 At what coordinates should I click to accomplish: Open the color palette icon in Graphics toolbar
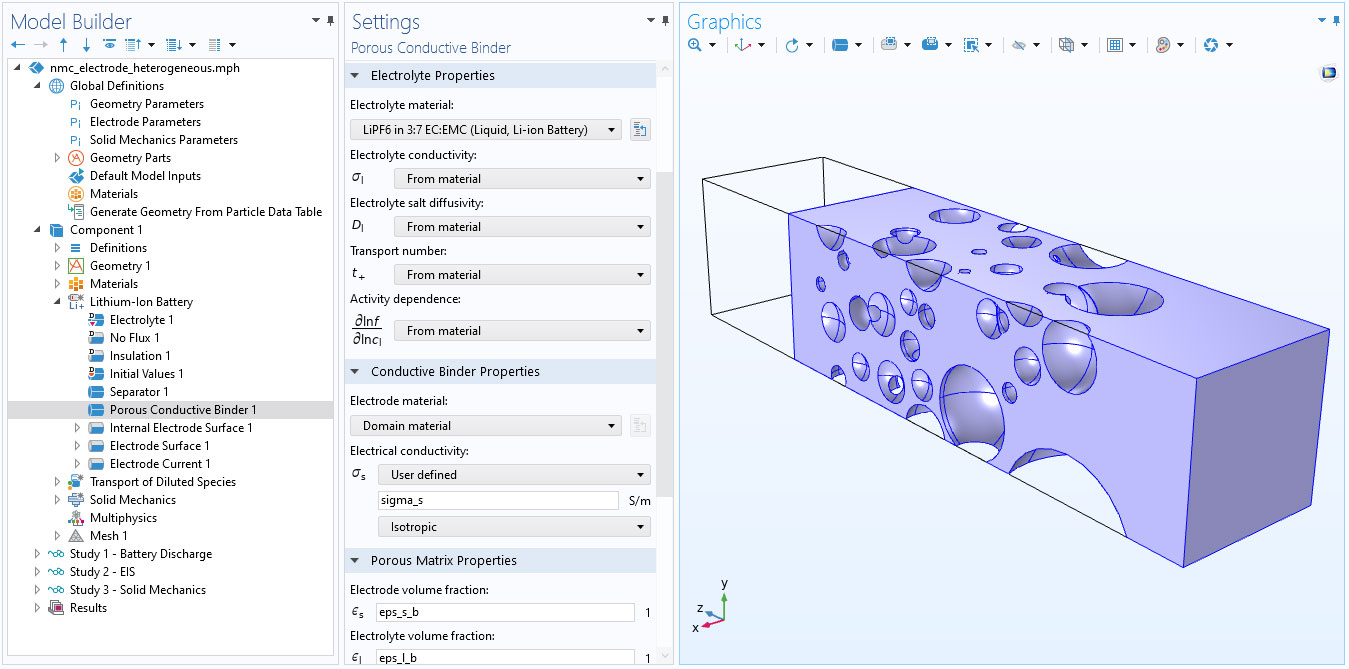1162,45
